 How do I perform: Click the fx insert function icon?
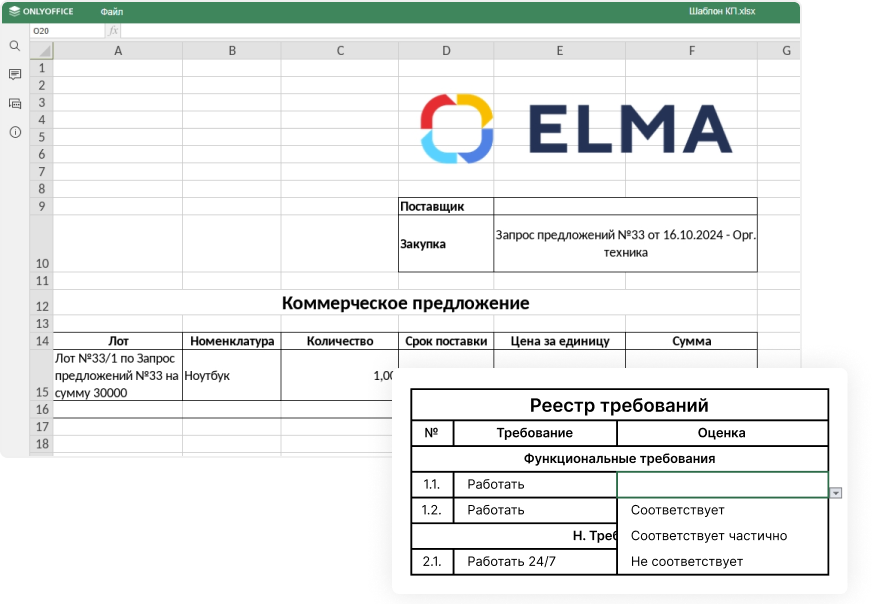(113, 31)
